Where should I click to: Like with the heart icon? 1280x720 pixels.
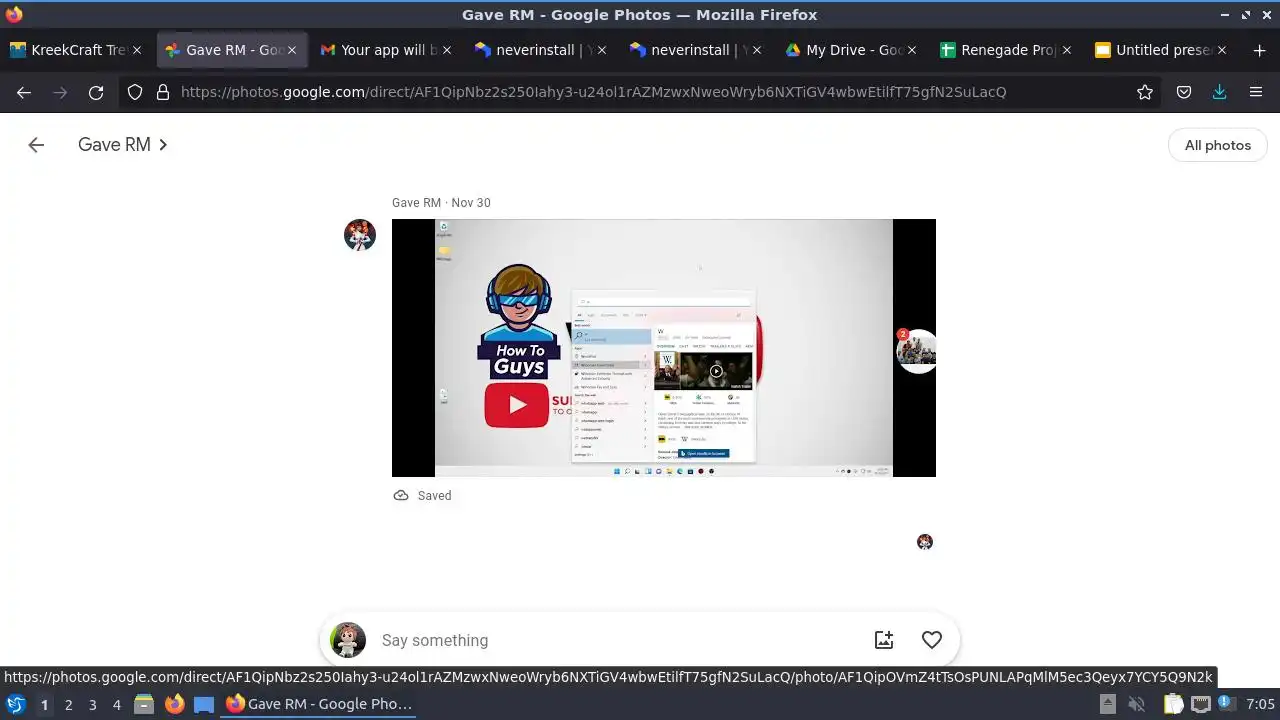(x=932, y=640)
